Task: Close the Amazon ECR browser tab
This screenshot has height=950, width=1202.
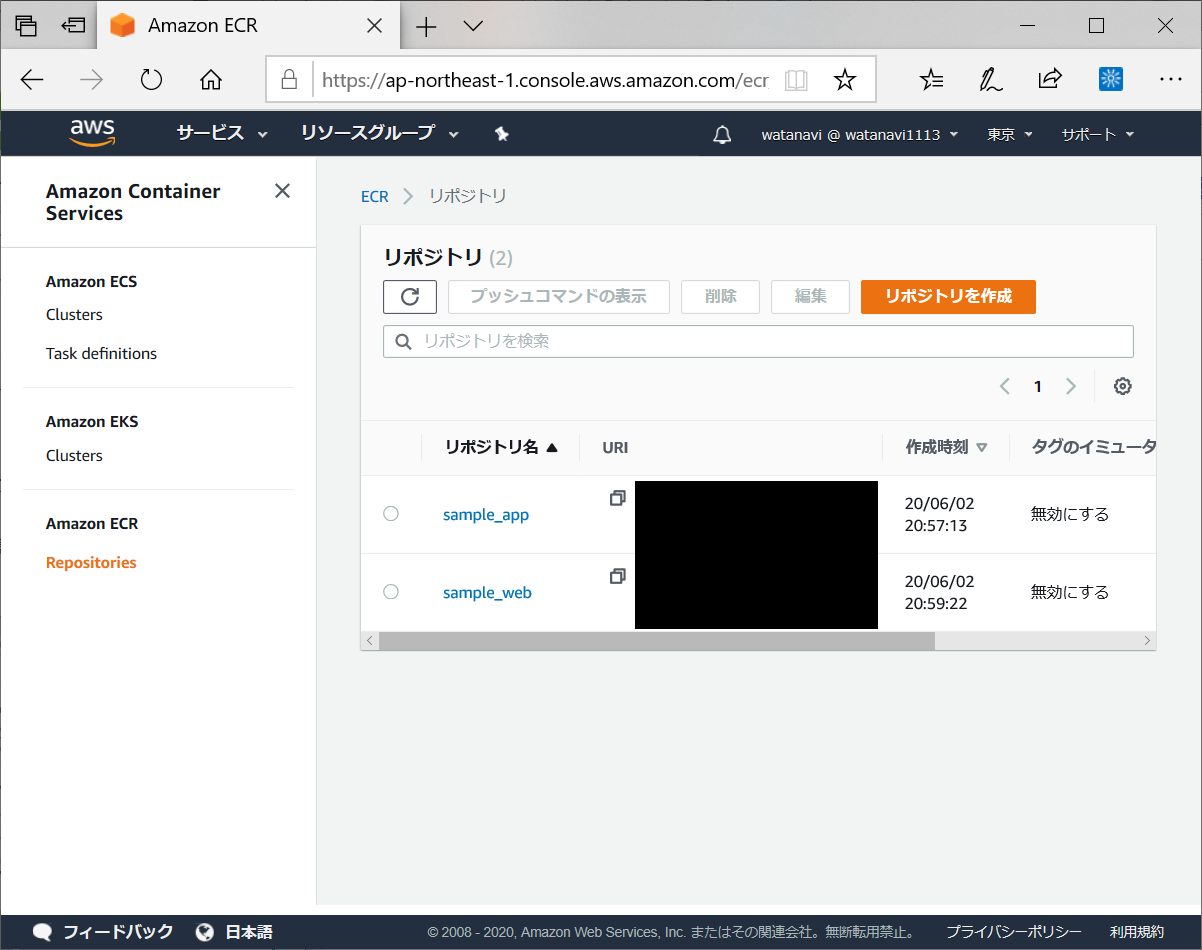Action: [374, 27]
